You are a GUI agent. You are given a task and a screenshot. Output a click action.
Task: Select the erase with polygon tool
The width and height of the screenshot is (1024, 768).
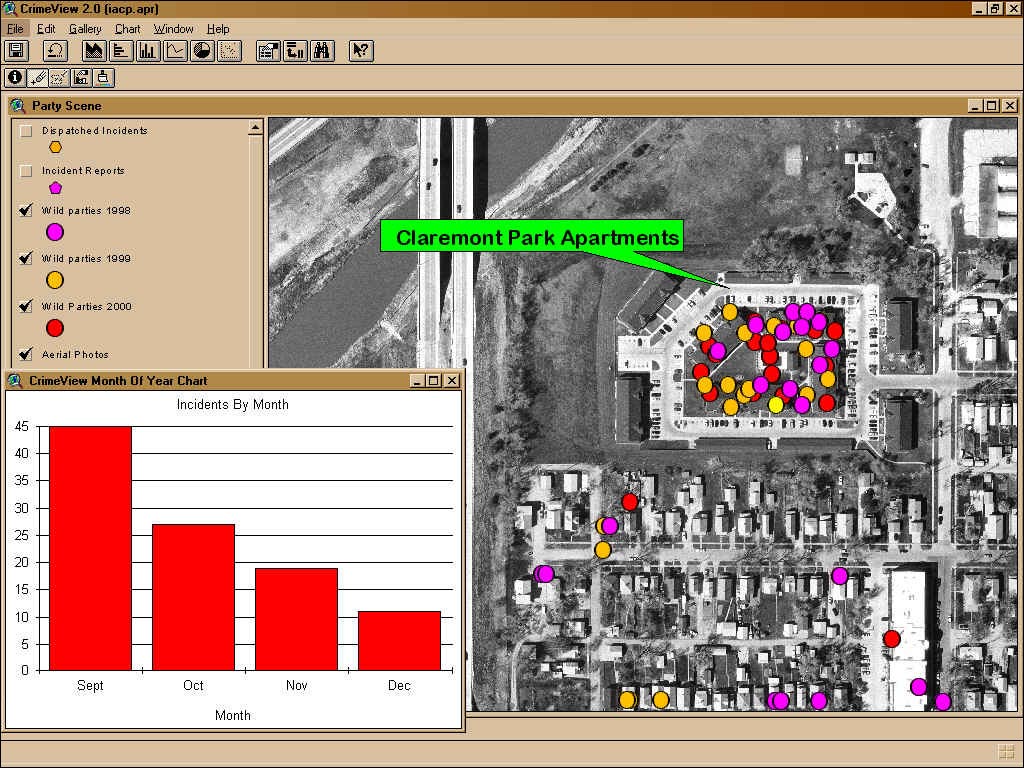[59, 78]
